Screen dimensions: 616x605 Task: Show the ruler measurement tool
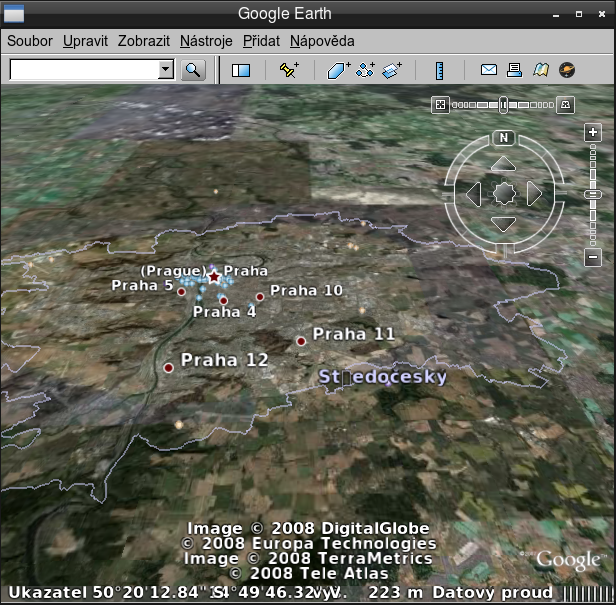(440, 71)
